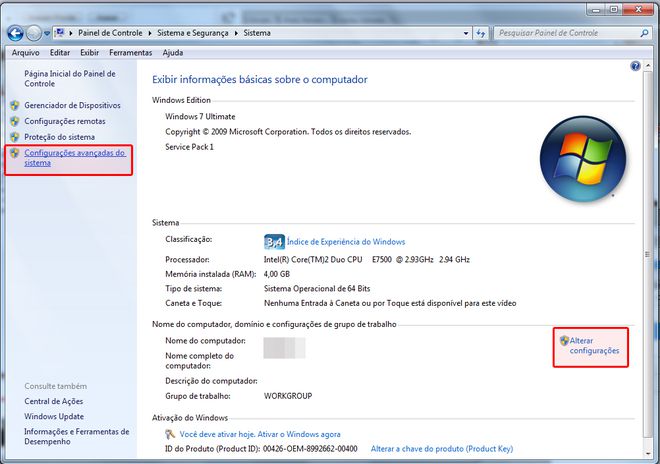Image resolution: width=660 pixels, height=464 pixels.
Task: Click the blue help question mark icon
Action: [x=635, y=66]
